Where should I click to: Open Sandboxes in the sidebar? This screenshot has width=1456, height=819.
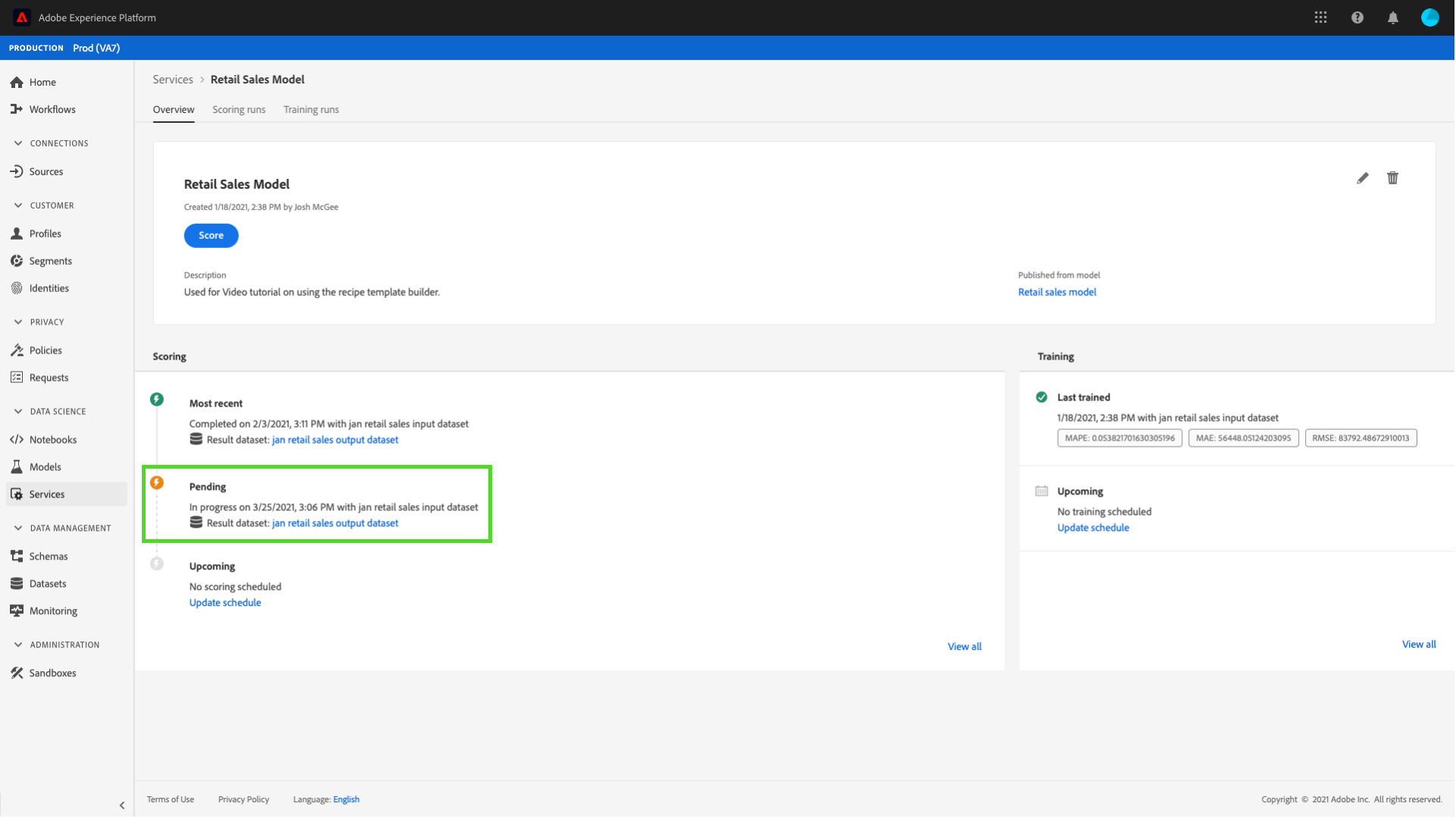pyautogui.click(x=52, y=673)
